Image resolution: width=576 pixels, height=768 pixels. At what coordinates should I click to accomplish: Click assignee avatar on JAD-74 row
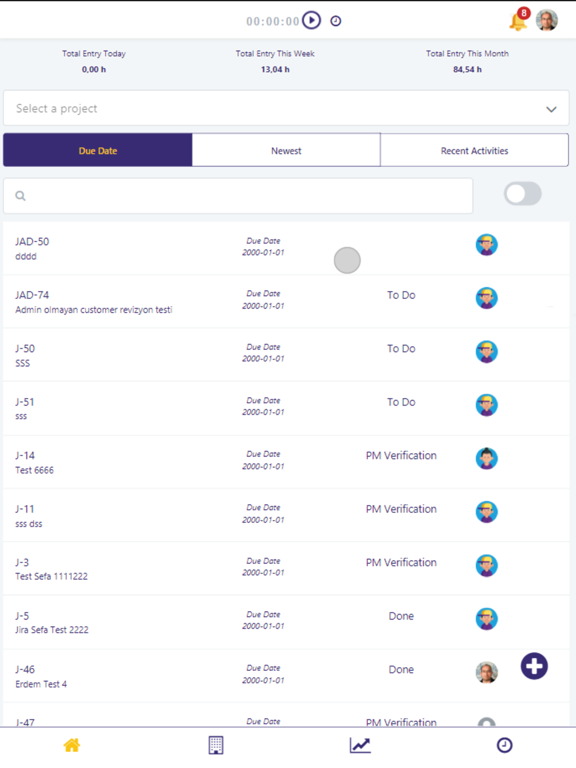coord(486,298)
